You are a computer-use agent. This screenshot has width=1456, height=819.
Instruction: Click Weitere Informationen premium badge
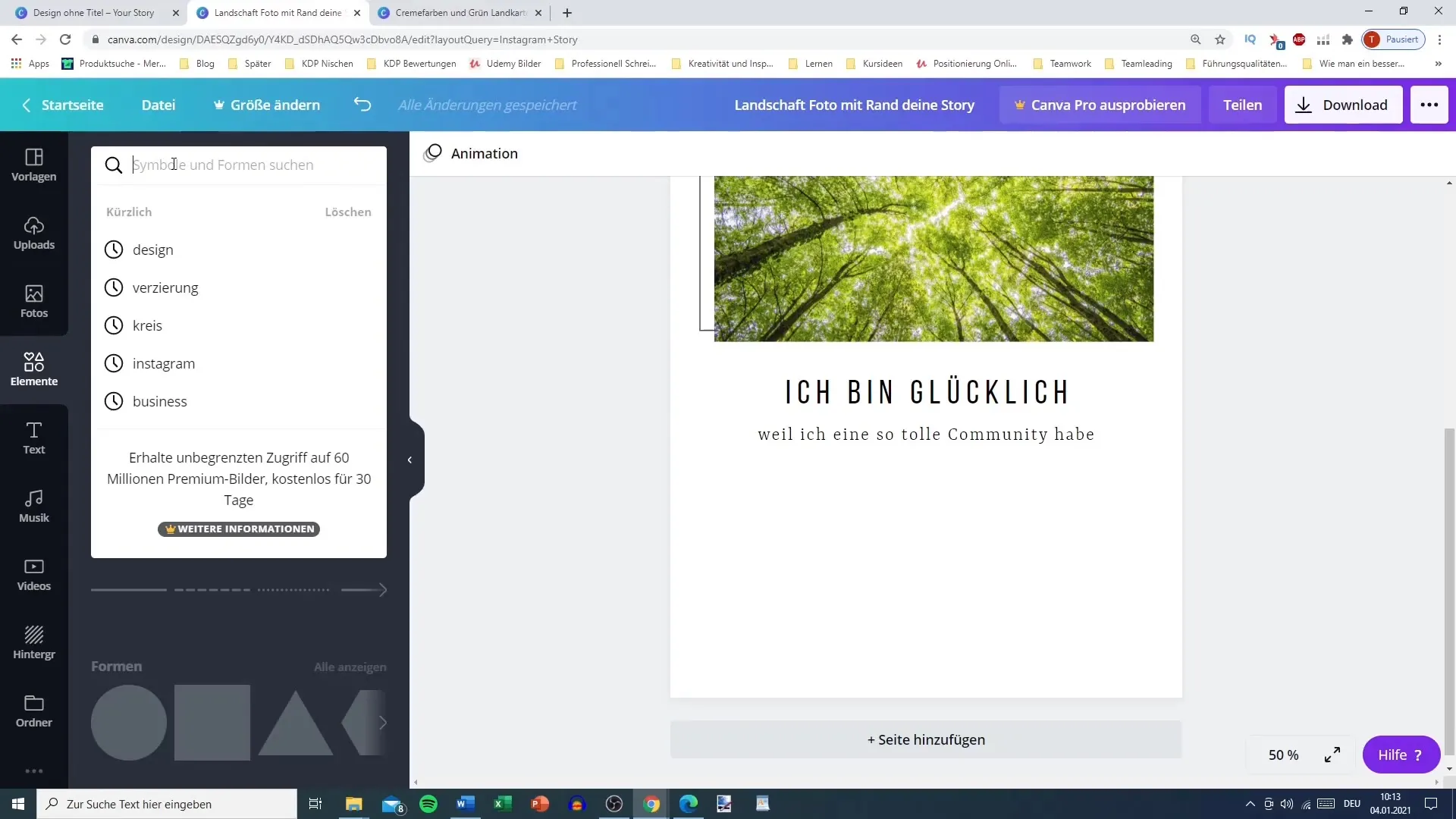pos(239,529)
